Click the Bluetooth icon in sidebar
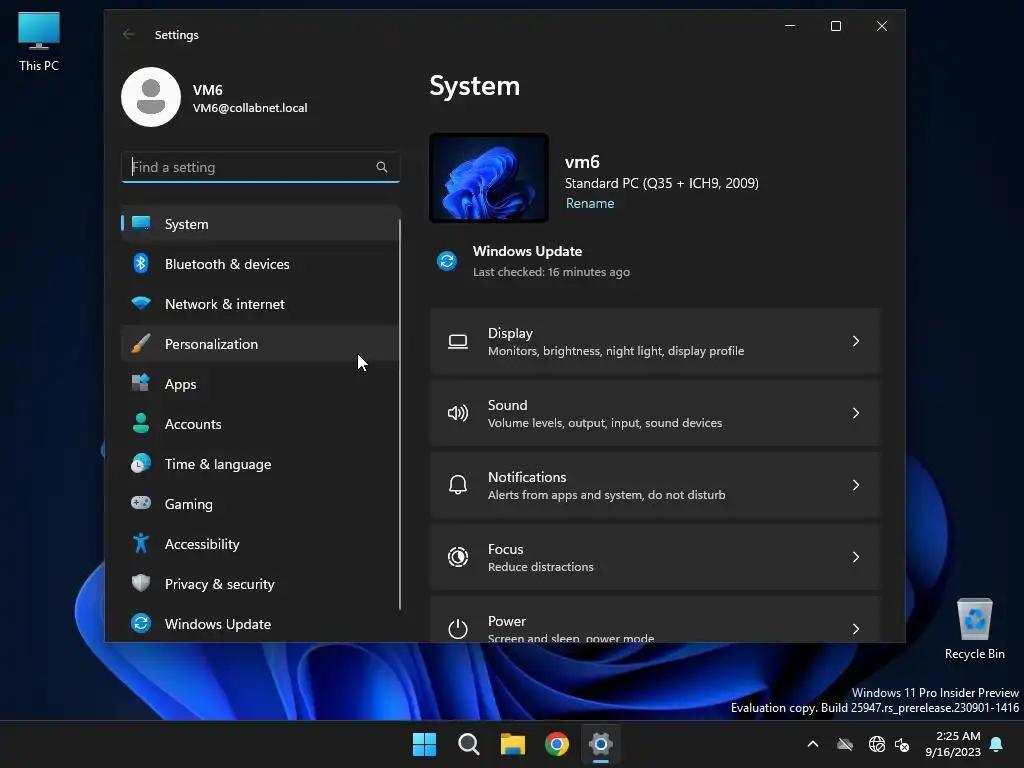1024x768 pixels. tap(141, 263)
